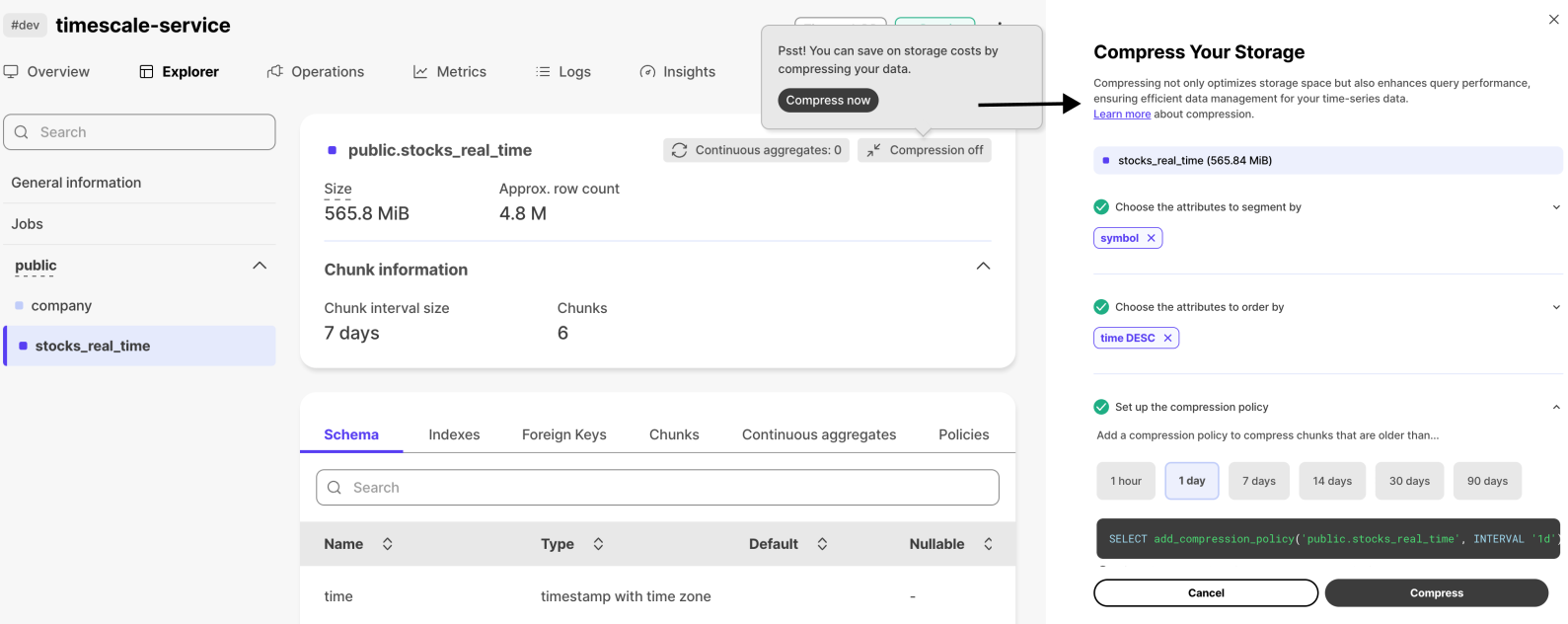Select the 30 days compression interval
The width and height of the screenshot is (1568, 624).
tap(1409, 481)
